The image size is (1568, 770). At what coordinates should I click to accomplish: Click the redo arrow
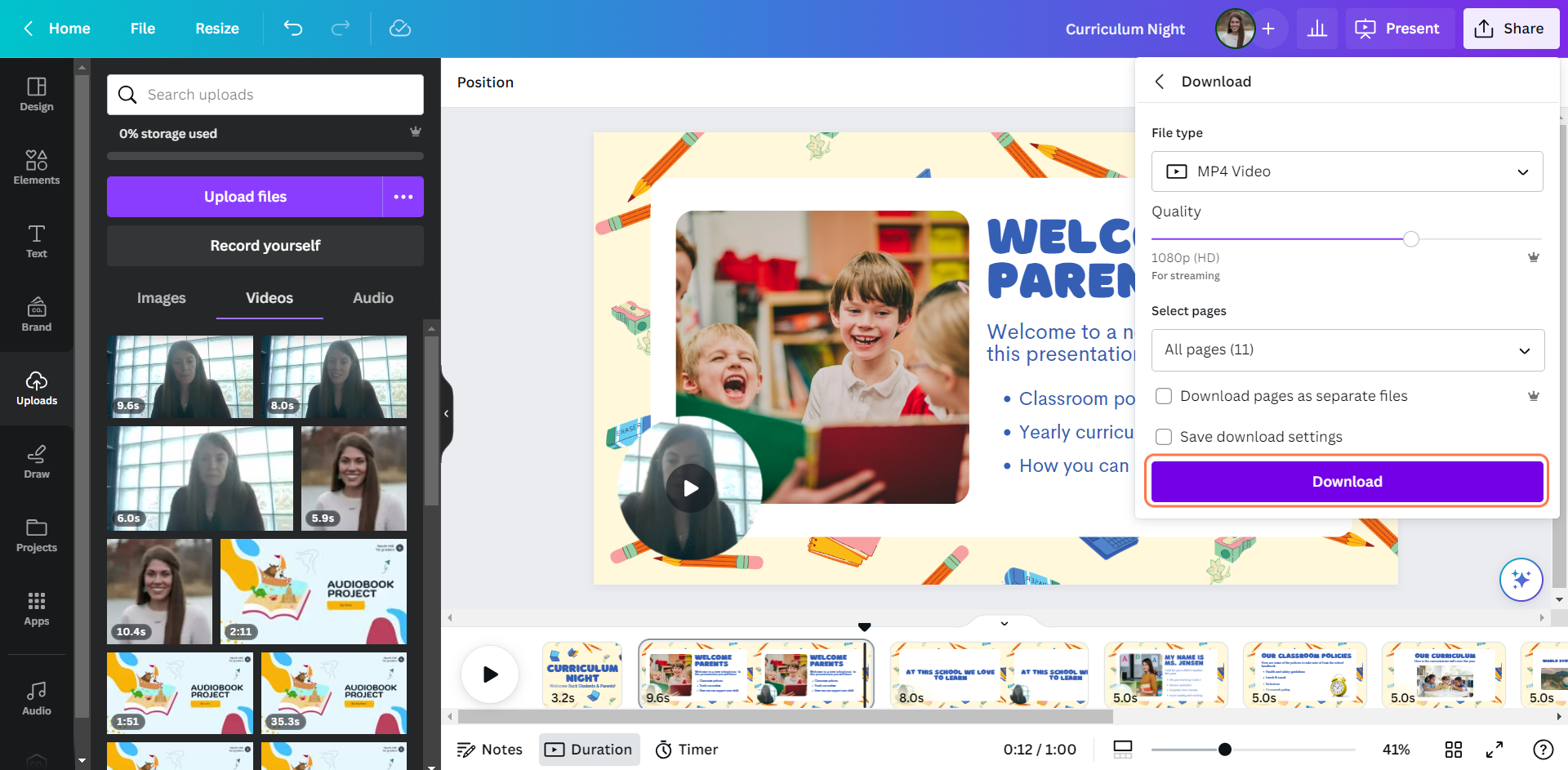pos(341,29)
